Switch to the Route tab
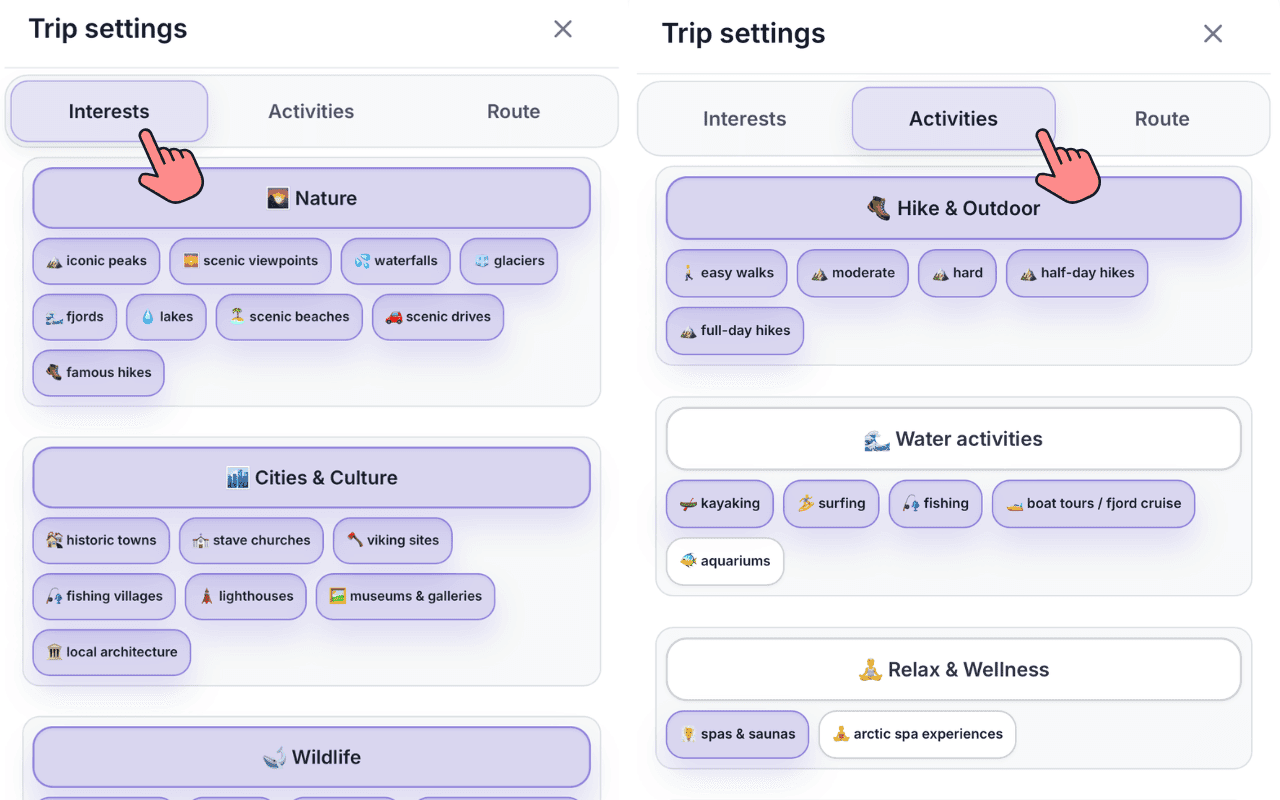The width and height of the screenshot is (1280, 800). tap(1161, 118)
